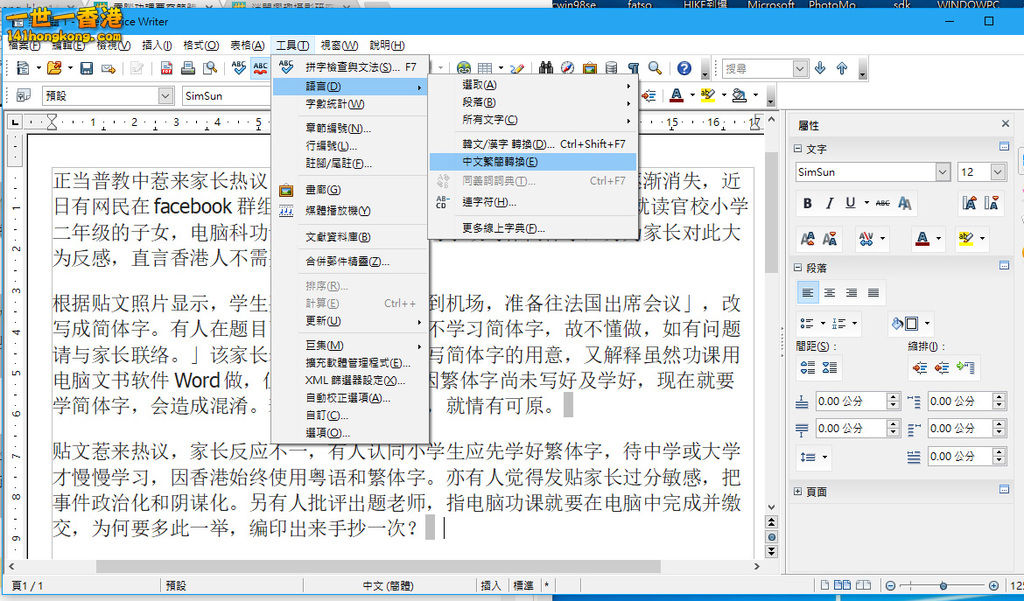The image size is (1024, 601).
Task: Click the search next down arrow
Action: point(820,68)
